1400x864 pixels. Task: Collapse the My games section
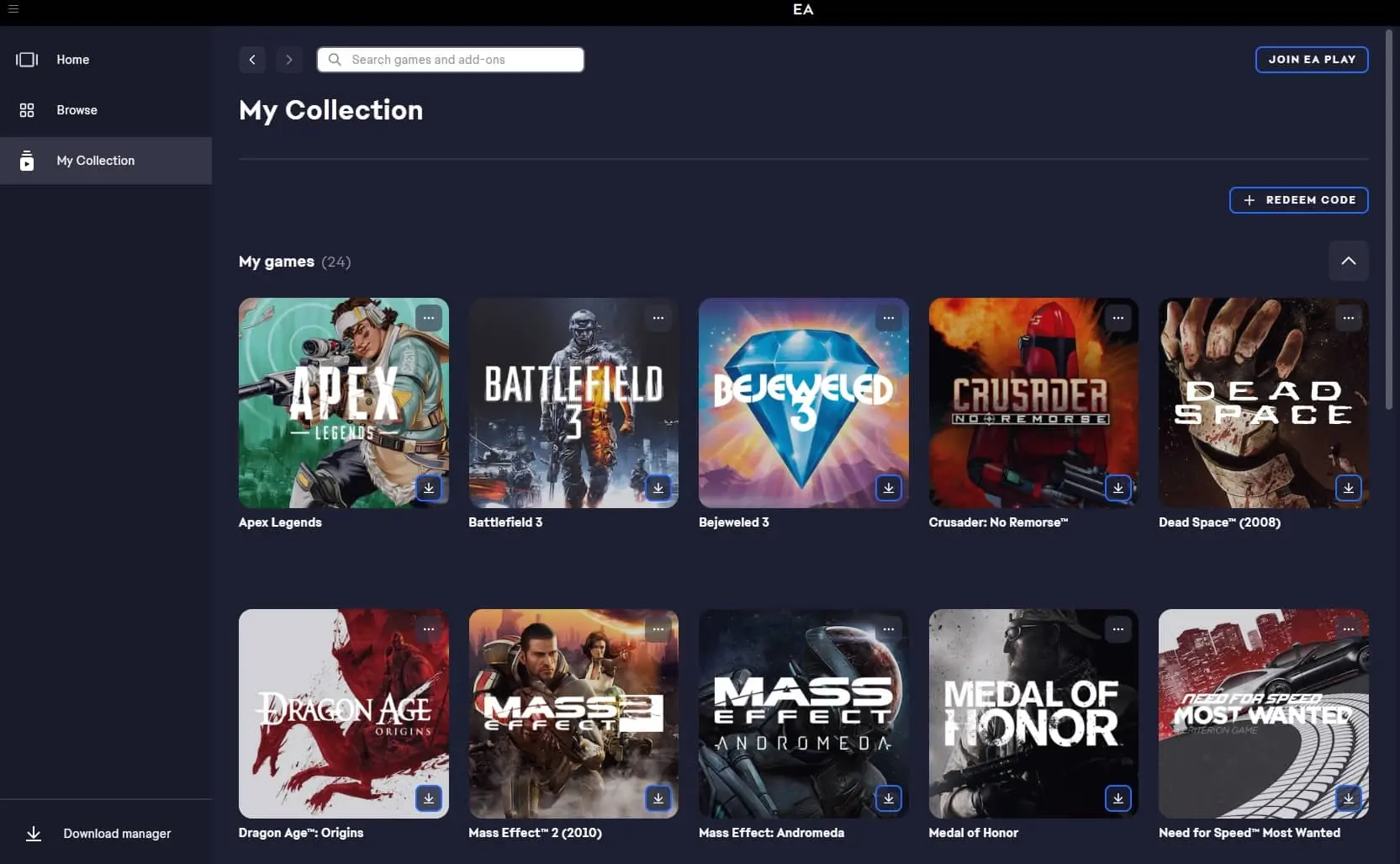click(1349, 261)
